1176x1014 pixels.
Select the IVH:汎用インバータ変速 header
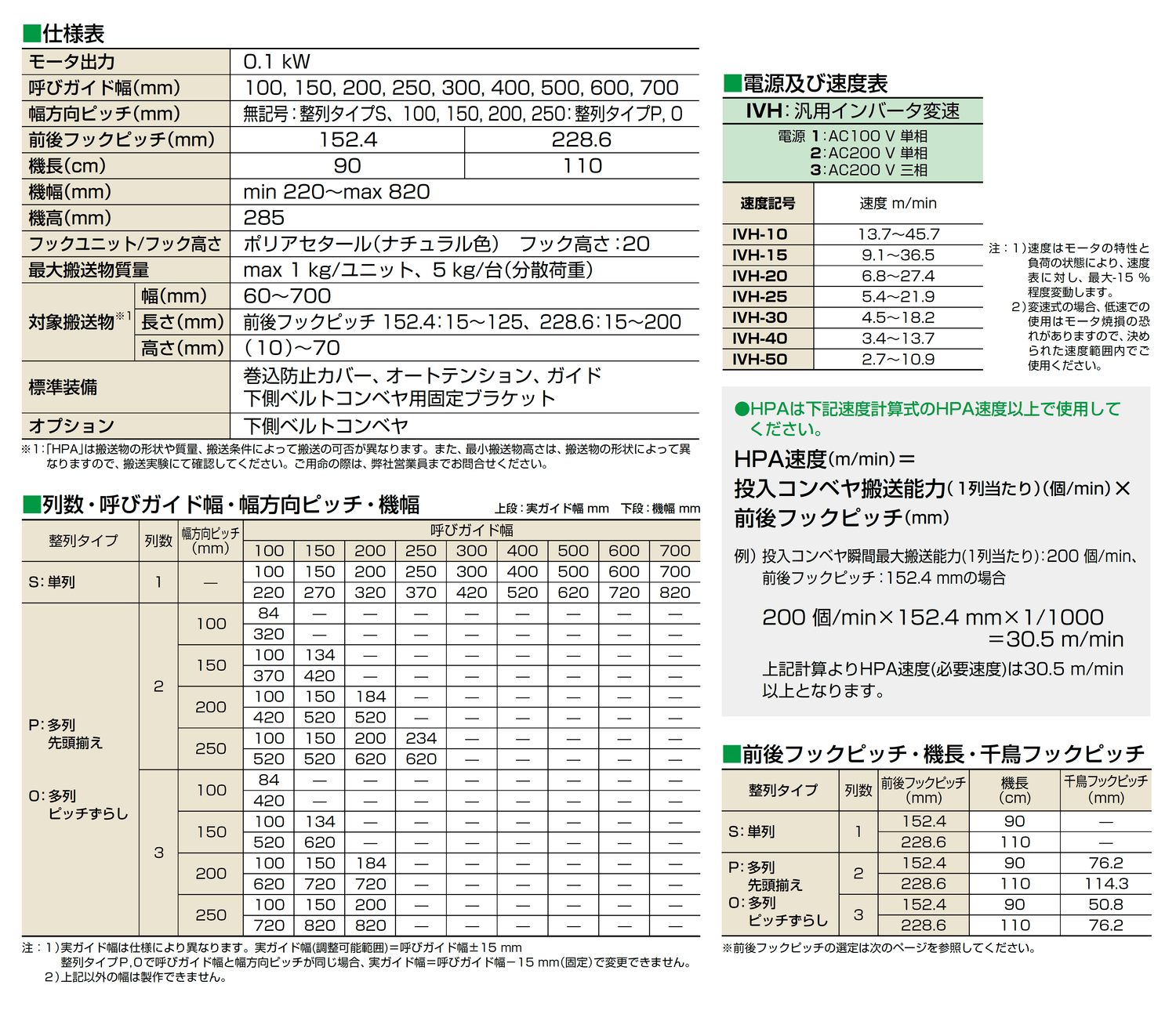(x=852, y=110)
